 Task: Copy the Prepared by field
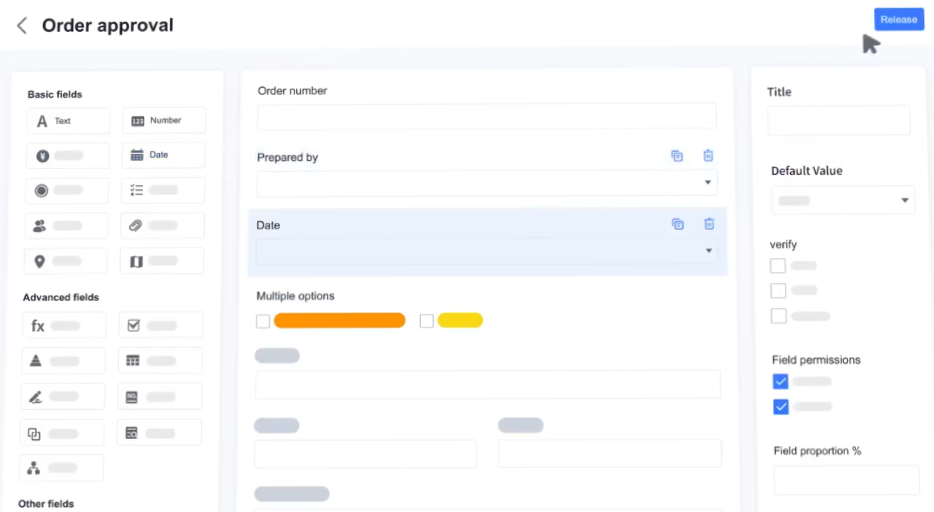coord(677,156)
